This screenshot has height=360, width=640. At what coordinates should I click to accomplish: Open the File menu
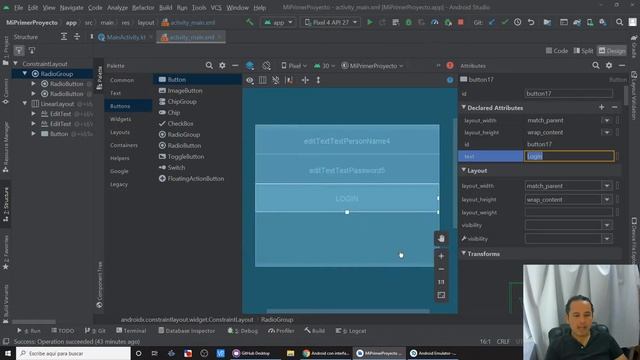(18, 7)
